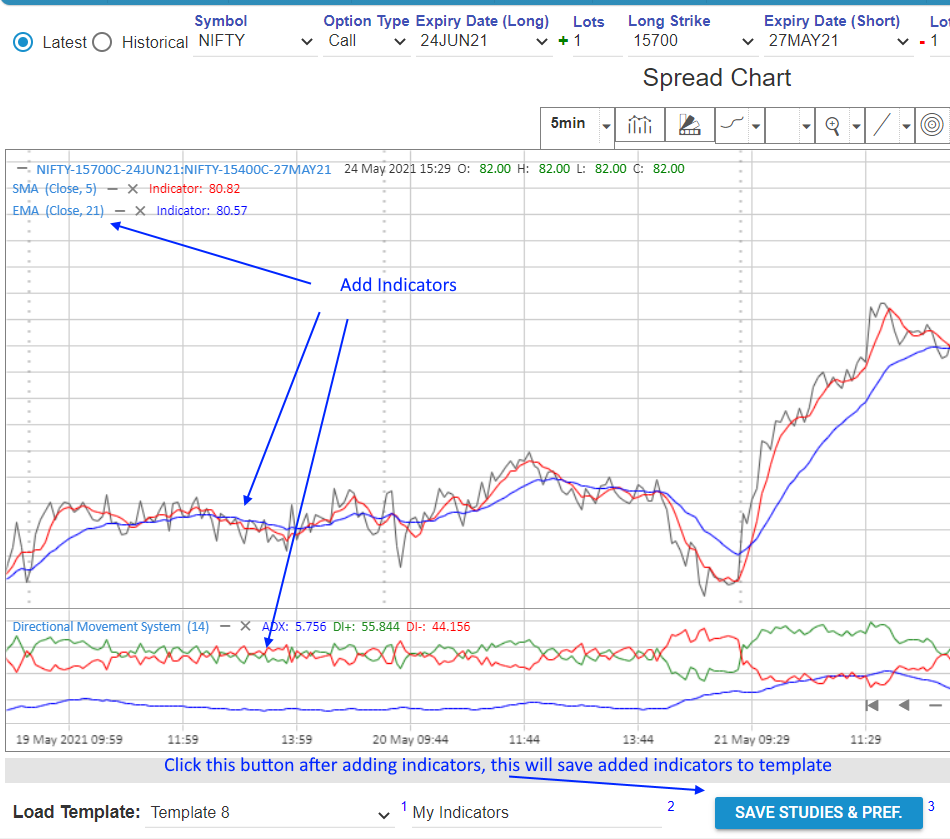This screenshot has width=950, height=839.
Task: Expand the chart type dropdown arrow
Action: coord(757,126)
